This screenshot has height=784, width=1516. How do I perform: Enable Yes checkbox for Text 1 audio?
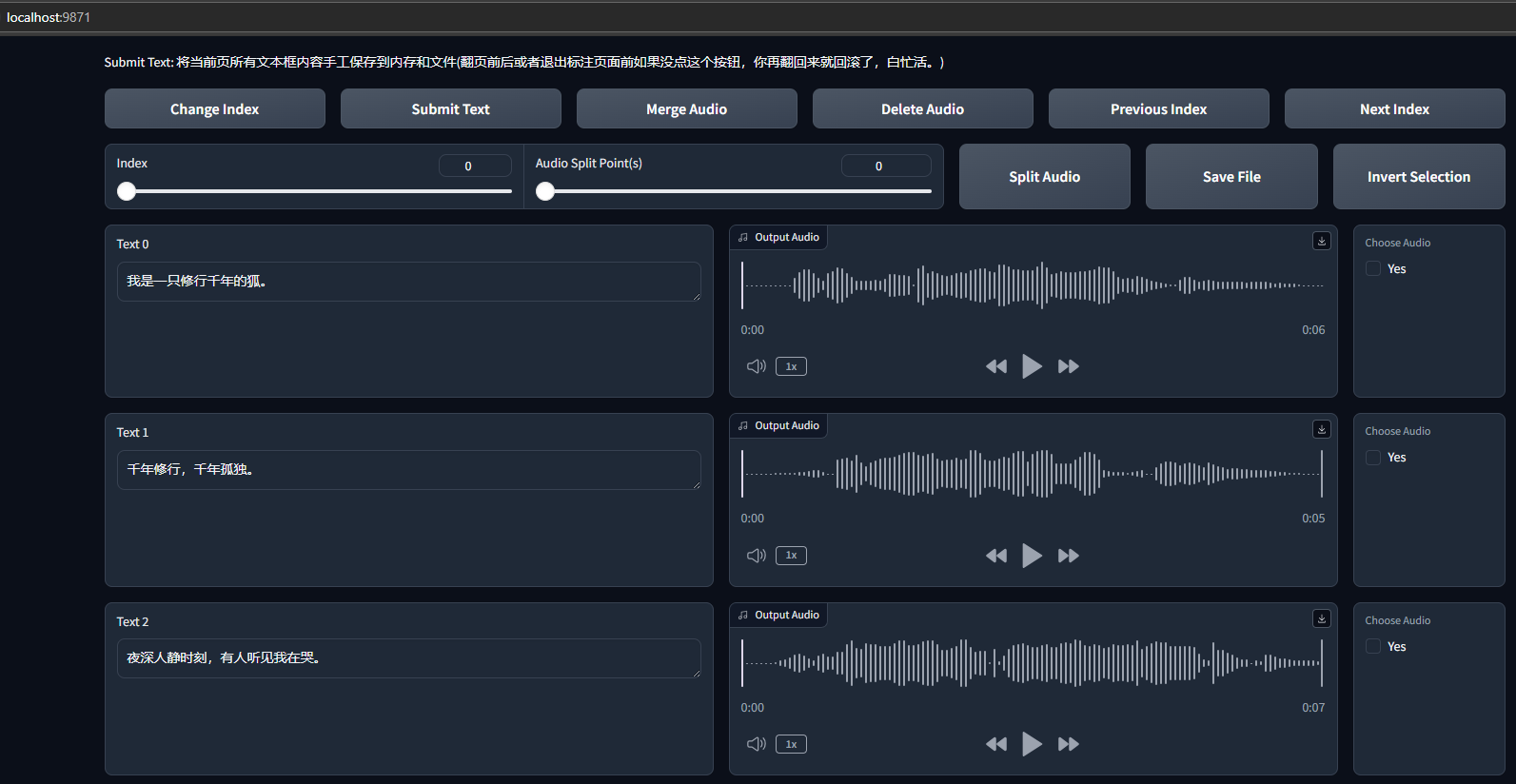point(1373,458)
